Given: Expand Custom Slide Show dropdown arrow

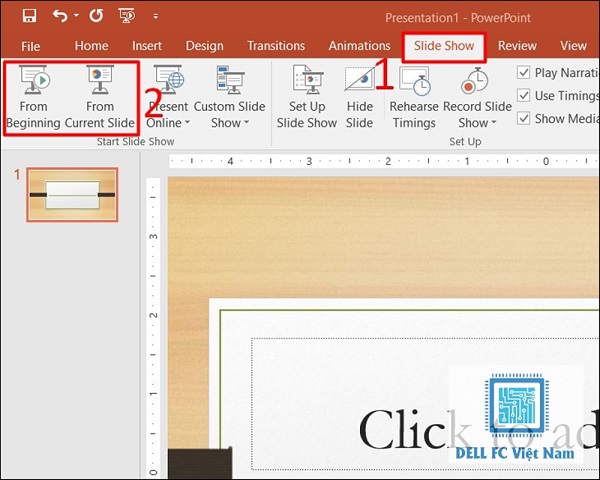Looking at the screenshot, I should point(246,123).
